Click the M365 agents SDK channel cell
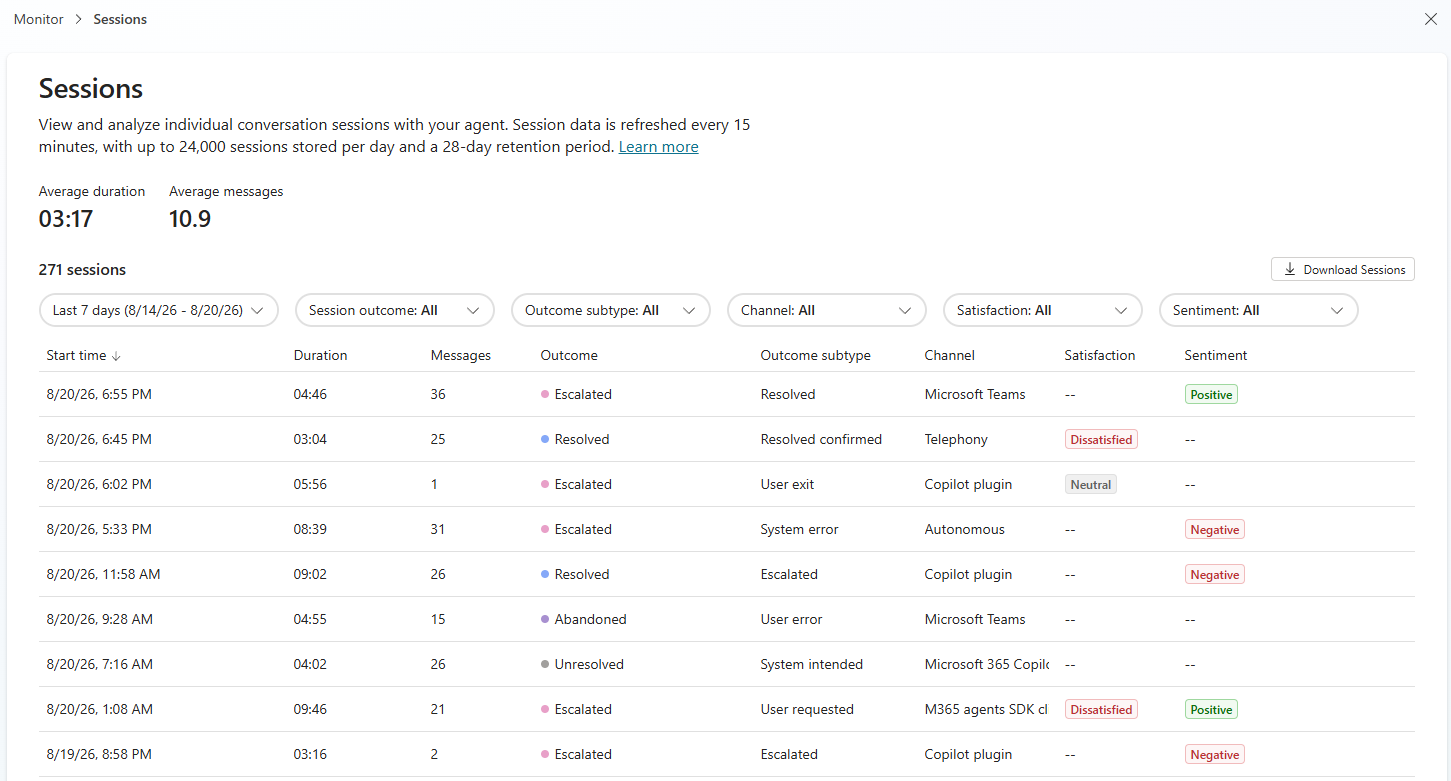 coord(986,709)
